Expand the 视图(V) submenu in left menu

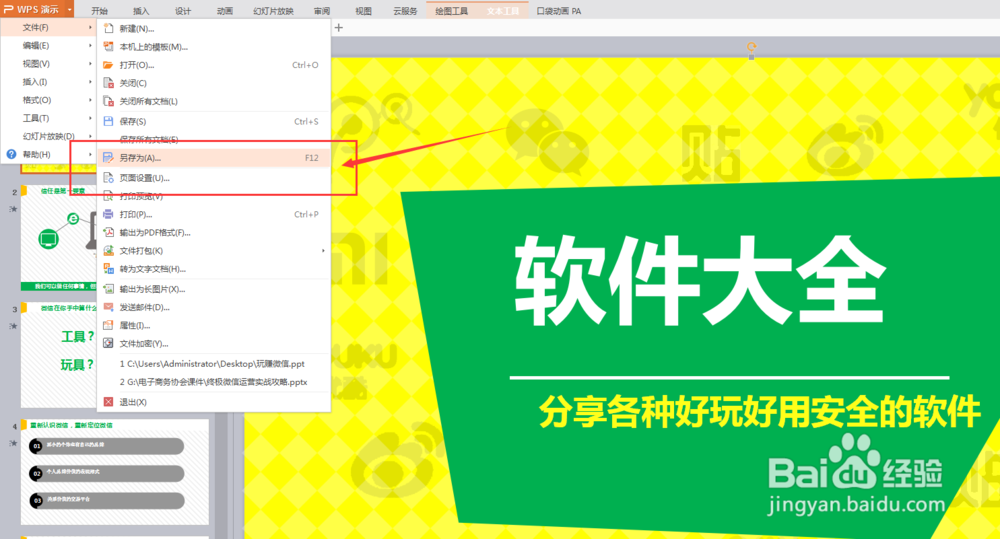[90, 64]
